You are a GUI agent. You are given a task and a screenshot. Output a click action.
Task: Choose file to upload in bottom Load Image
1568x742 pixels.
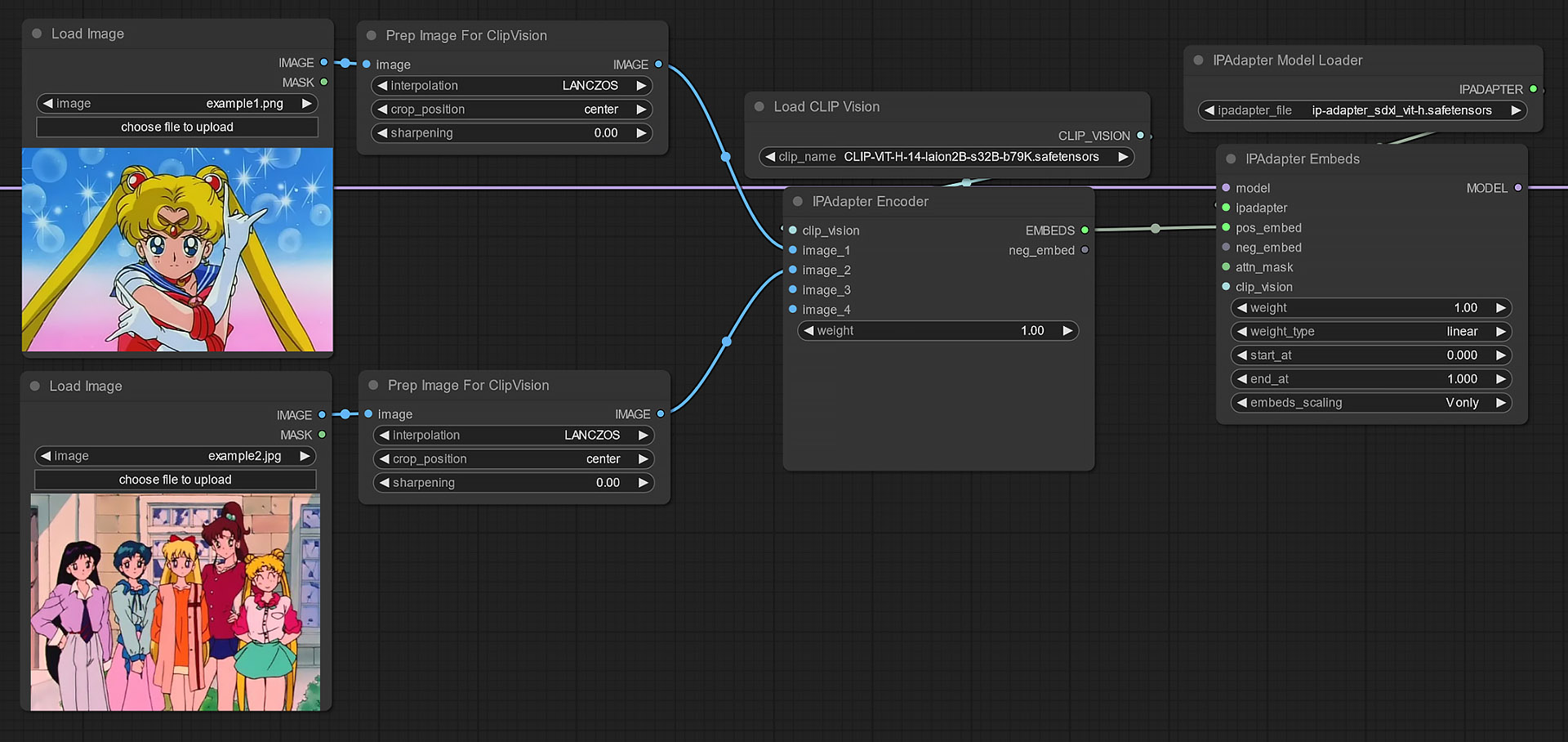(x=176, y=480)
